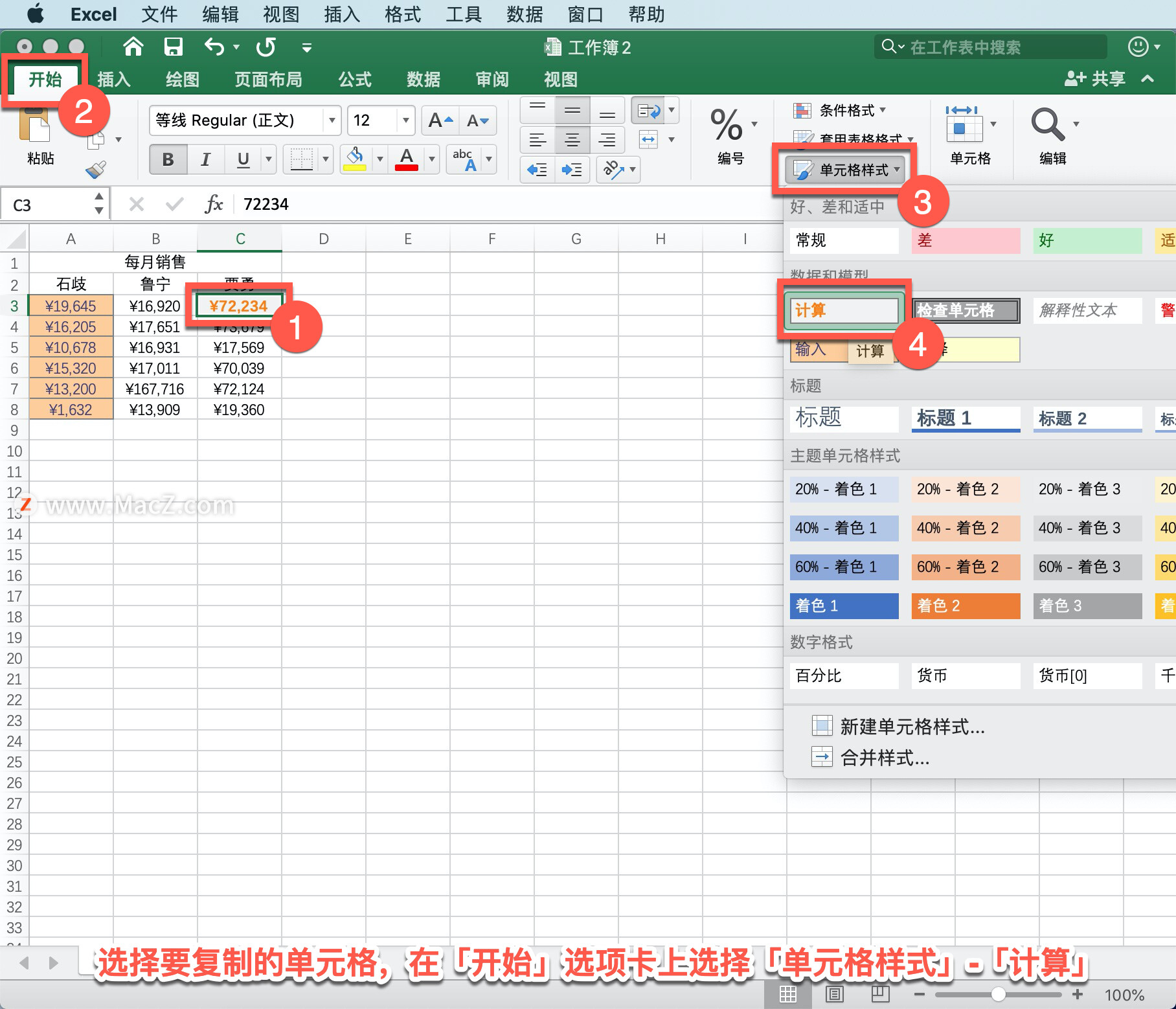The image size is (1176, 1009).
Task: Decrease font size with small A
Action: (478, 120)
